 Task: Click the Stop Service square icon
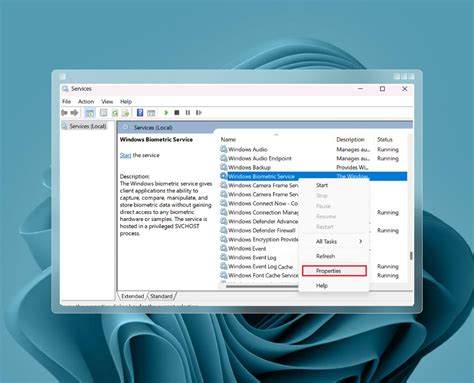tap(177, 113)
